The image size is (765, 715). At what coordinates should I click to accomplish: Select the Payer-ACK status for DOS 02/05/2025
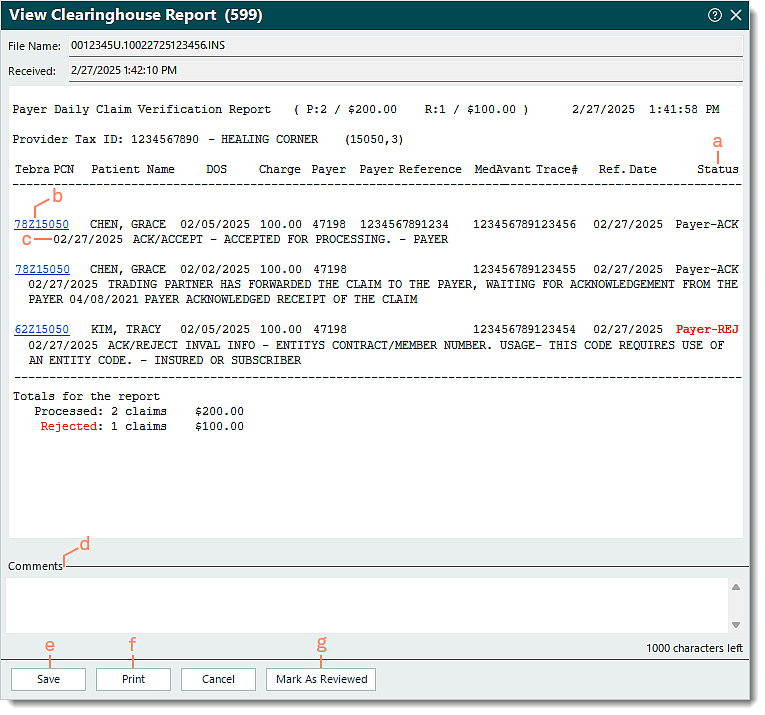[x=707, y=224]
